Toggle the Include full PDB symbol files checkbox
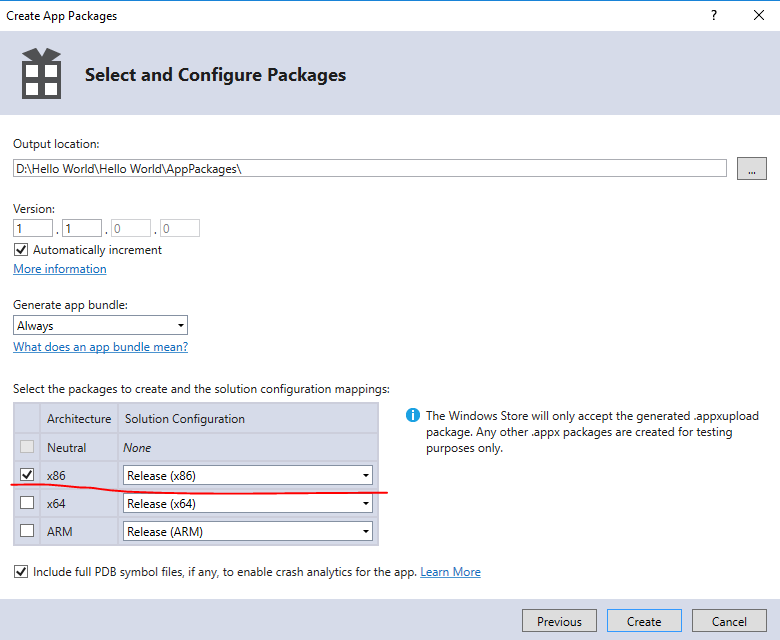780x640 pixels. (x=21, y=572)
